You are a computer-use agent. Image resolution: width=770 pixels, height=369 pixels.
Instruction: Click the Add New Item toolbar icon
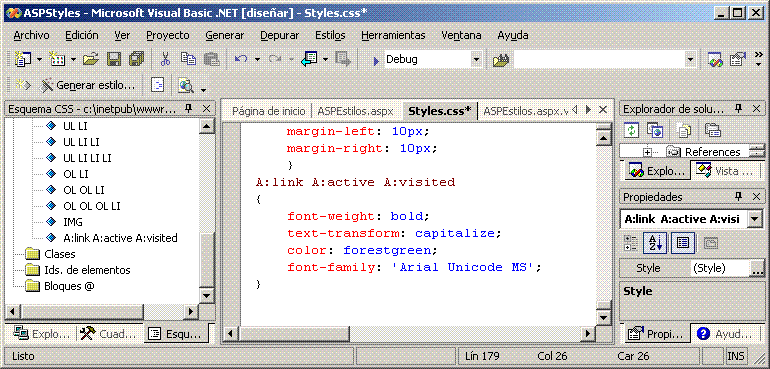click(57, 59)
